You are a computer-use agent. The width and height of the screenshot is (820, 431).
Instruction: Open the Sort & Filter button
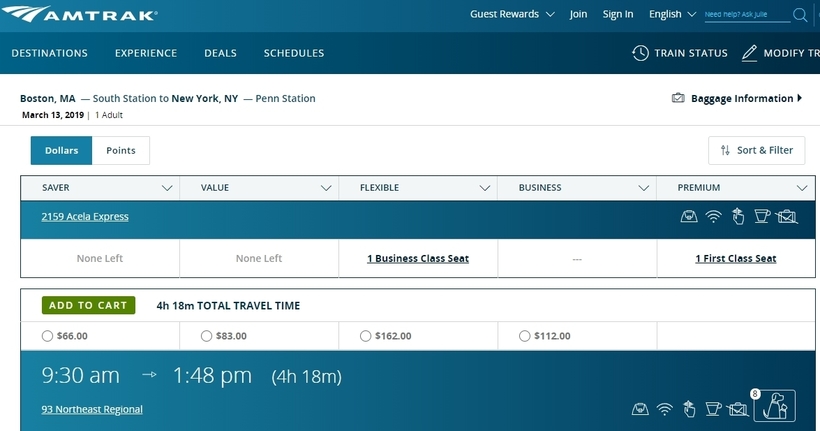[x=756, y=151]
